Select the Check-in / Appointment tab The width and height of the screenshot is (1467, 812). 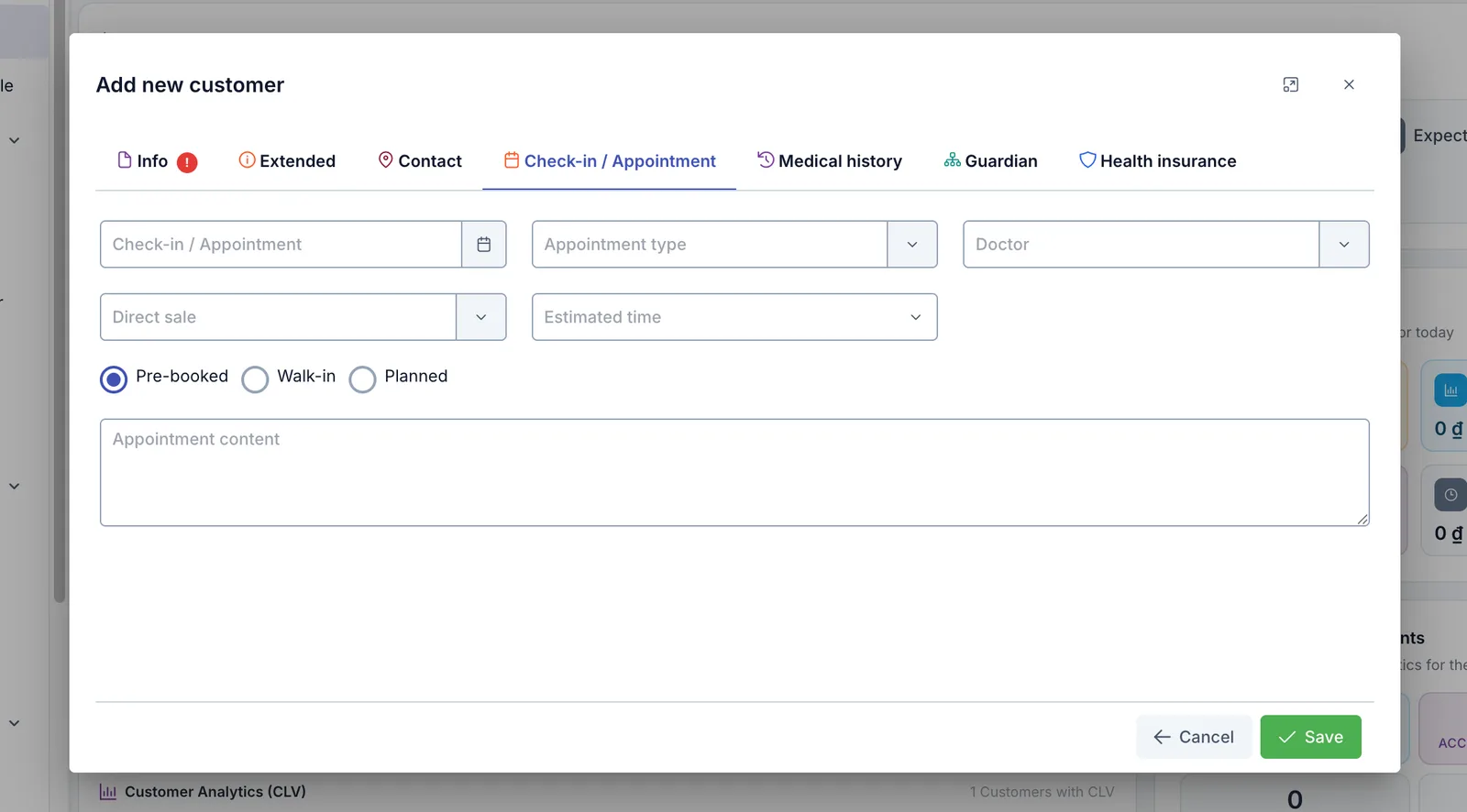610,161
